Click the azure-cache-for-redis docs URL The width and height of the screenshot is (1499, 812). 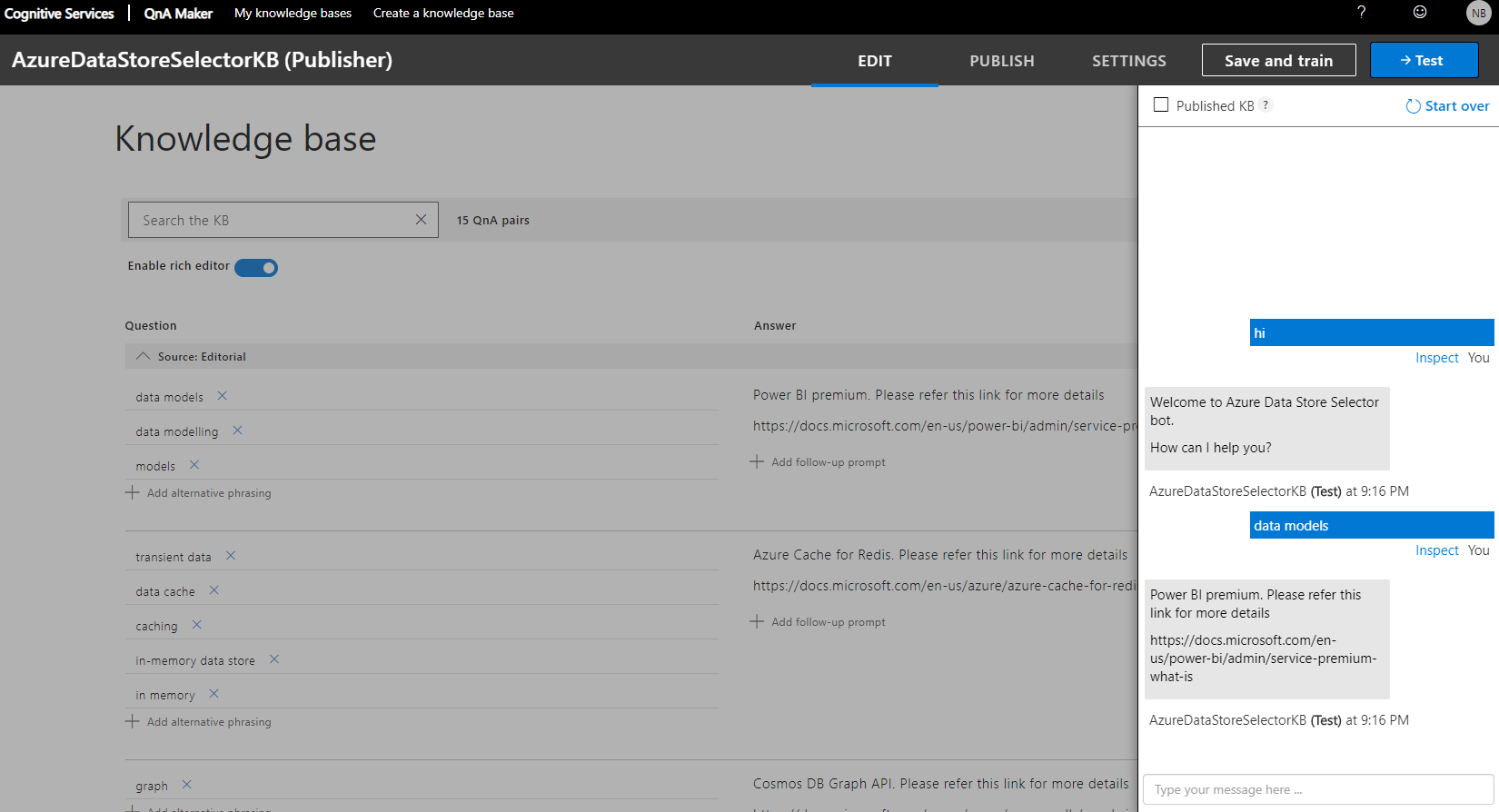coord(945,586)
